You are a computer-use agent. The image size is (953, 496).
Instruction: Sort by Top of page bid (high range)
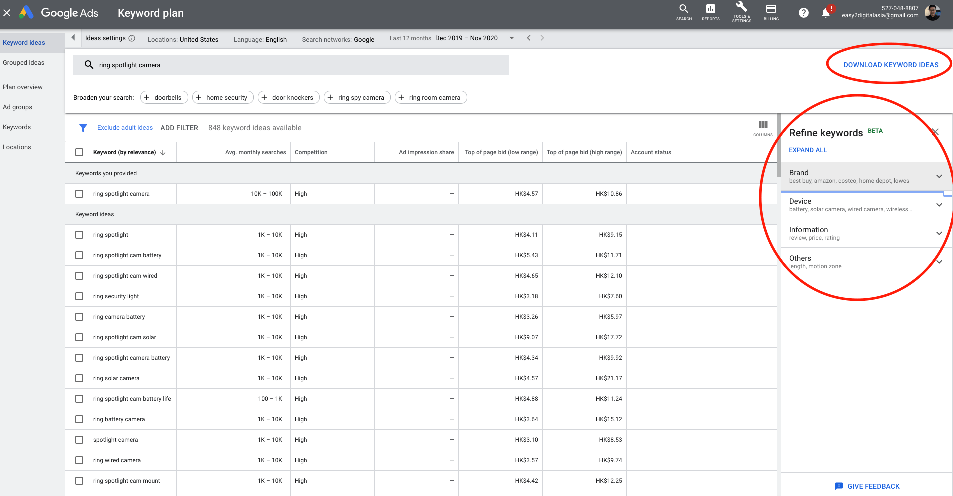[x=584, y=153]
